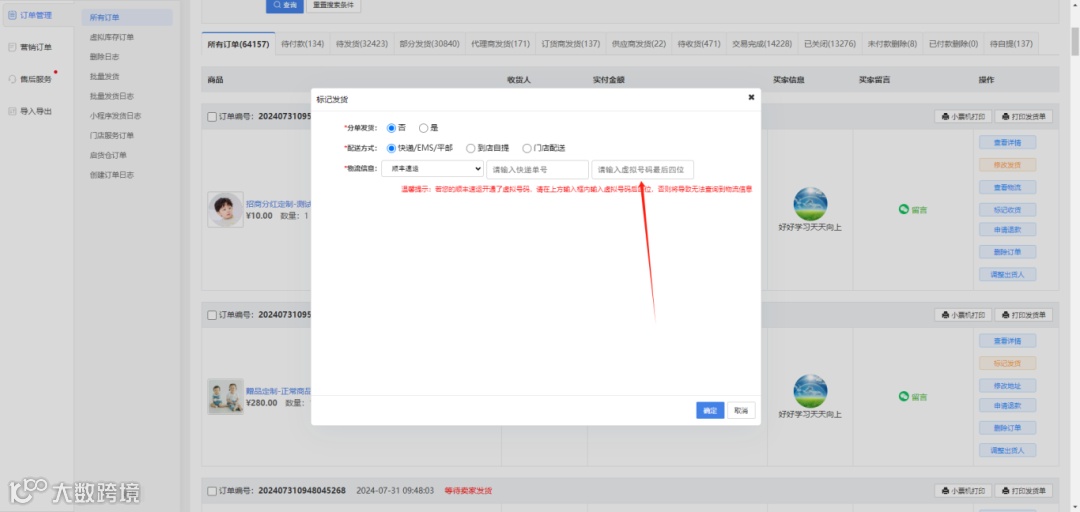Click the 重置搜索条件 button

point(333,5)
